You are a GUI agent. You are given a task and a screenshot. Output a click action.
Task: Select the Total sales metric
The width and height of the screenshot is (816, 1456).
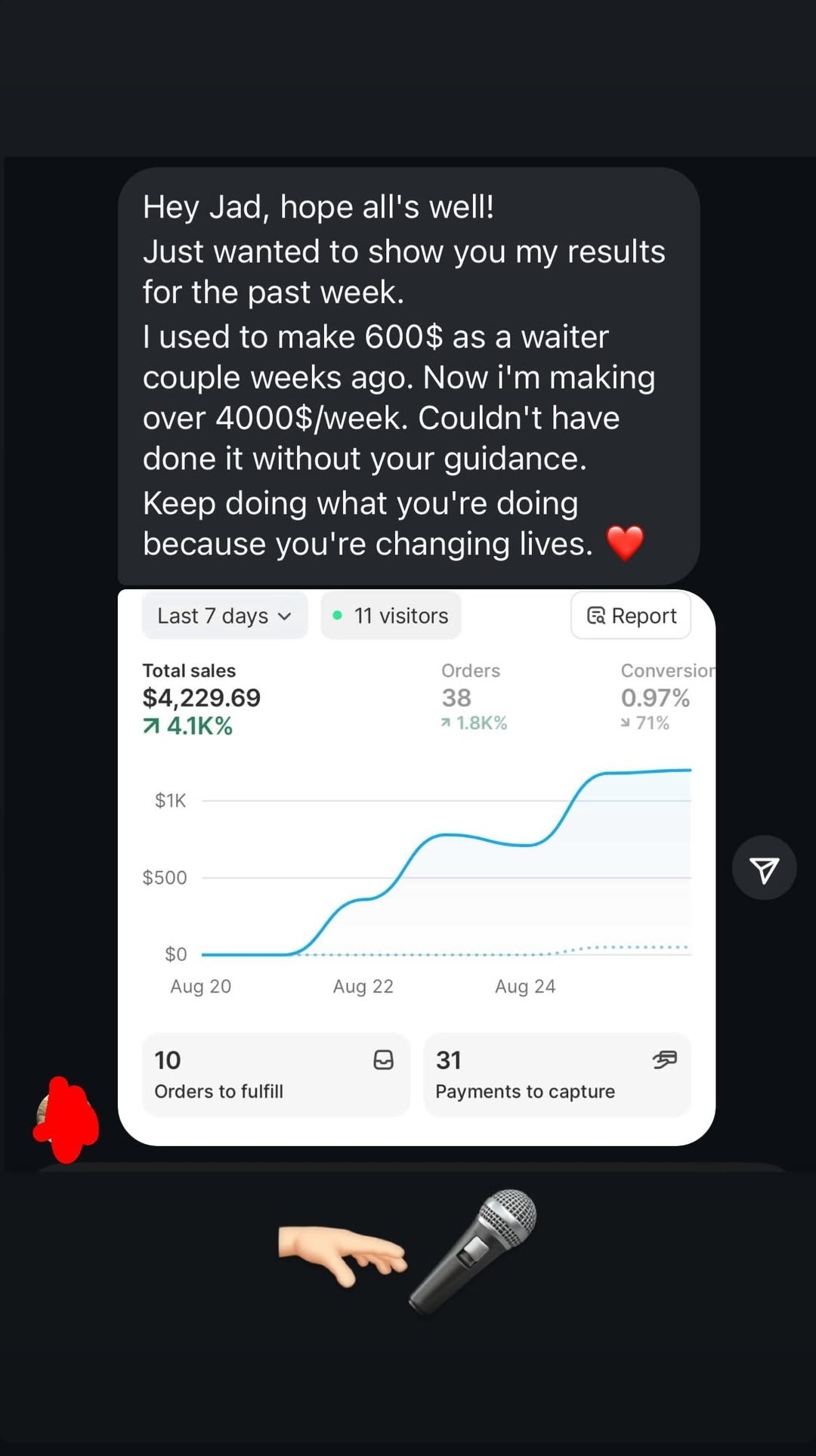click(202, 698)
